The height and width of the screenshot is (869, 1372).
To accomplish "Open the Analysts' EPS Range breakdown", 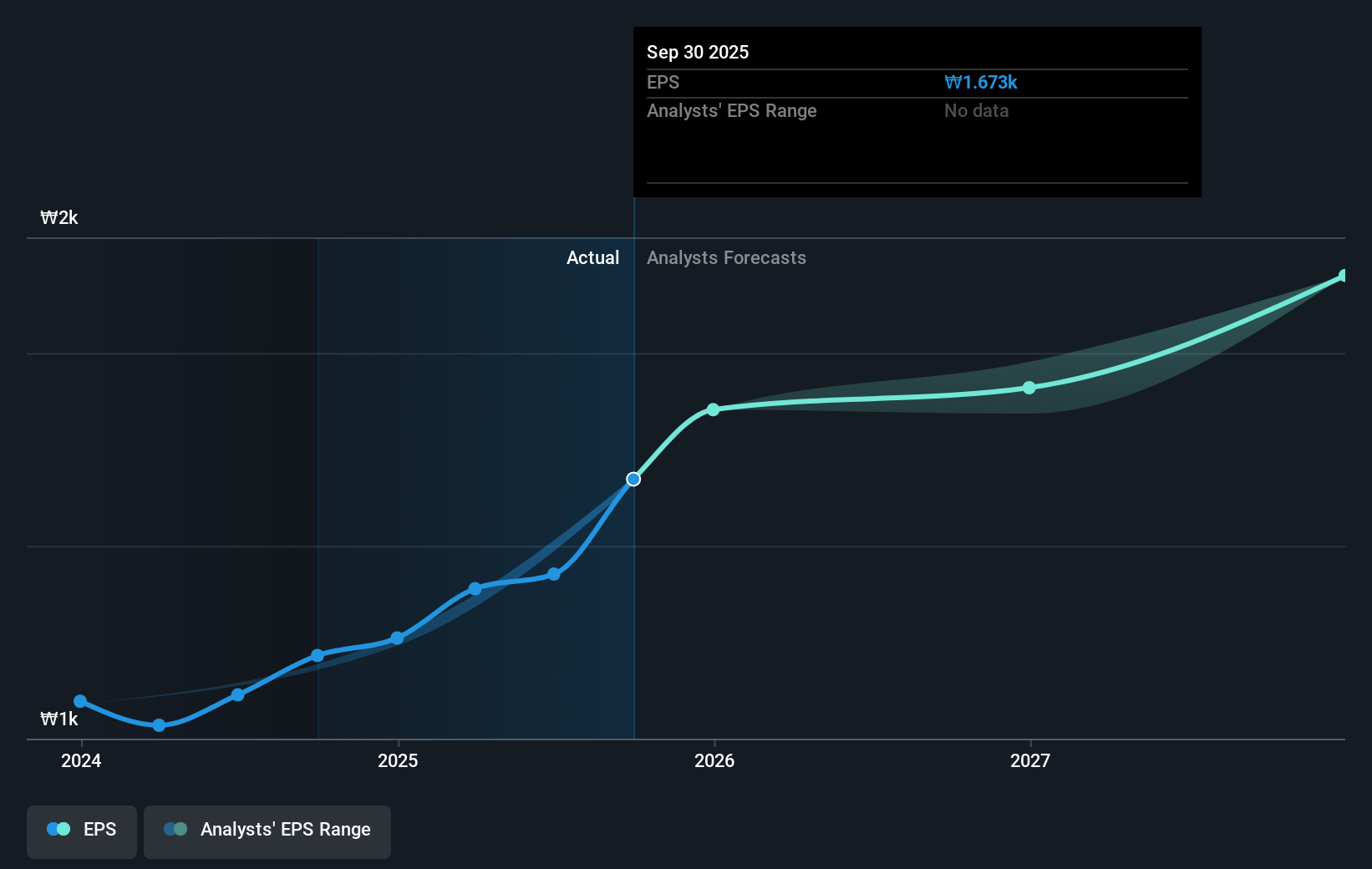I will pos(732,110).
